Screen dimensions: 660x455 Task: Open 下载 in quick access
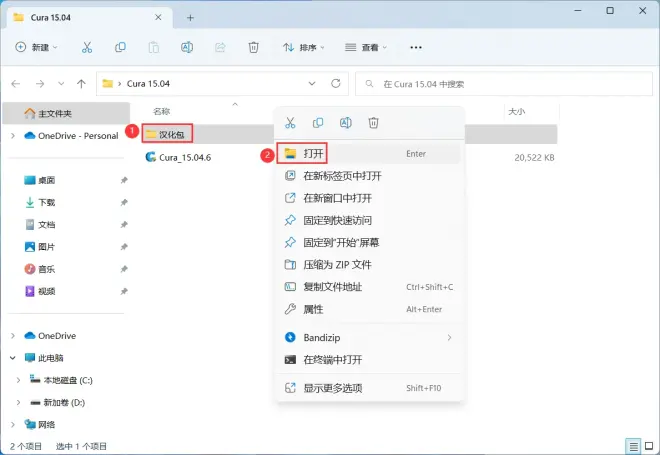pos(40,202)
